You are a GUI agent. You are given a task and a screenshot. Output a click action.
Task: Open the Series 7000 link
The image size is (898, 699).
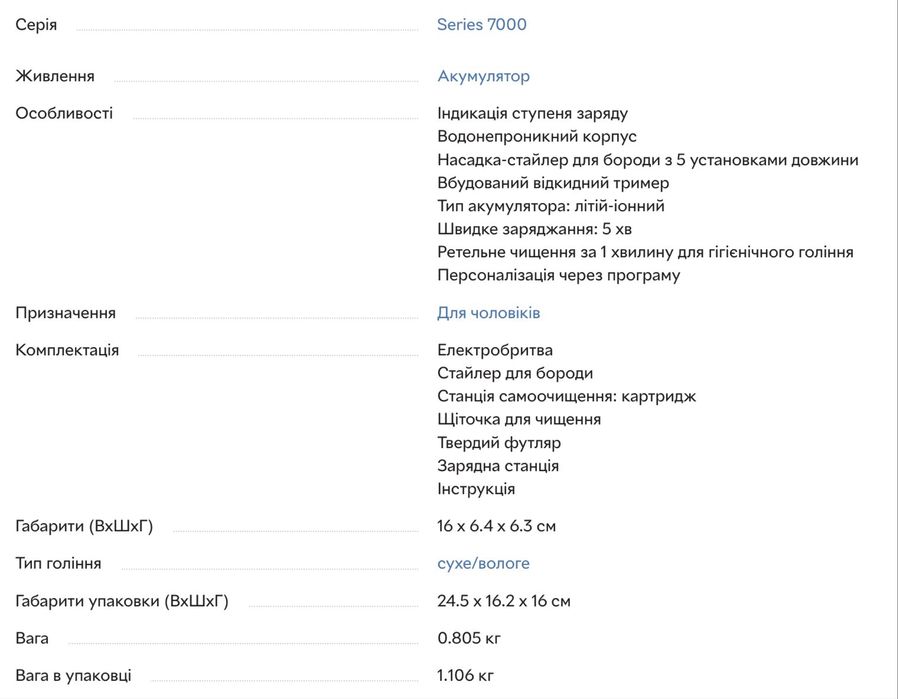tap(481, 24)
